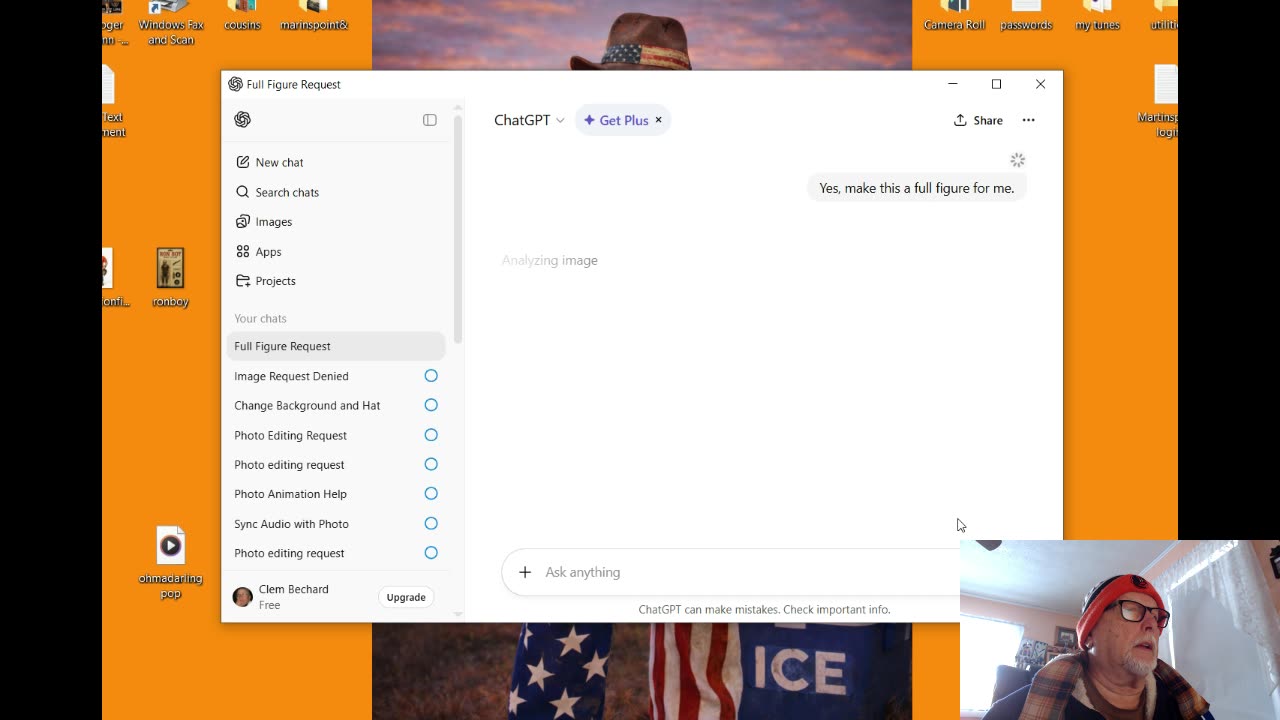Dismiss the Get Plus badge
The image size is (1280, 720).
[658, 120]
